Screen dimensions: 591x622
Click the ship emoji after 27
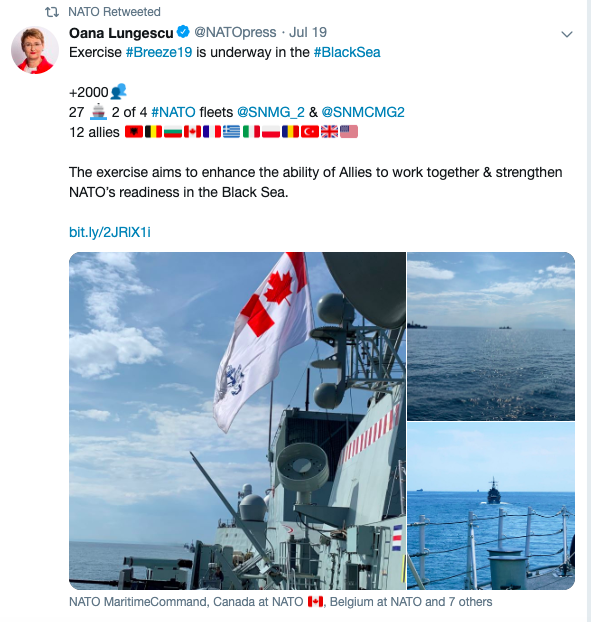tap(98, 112)
